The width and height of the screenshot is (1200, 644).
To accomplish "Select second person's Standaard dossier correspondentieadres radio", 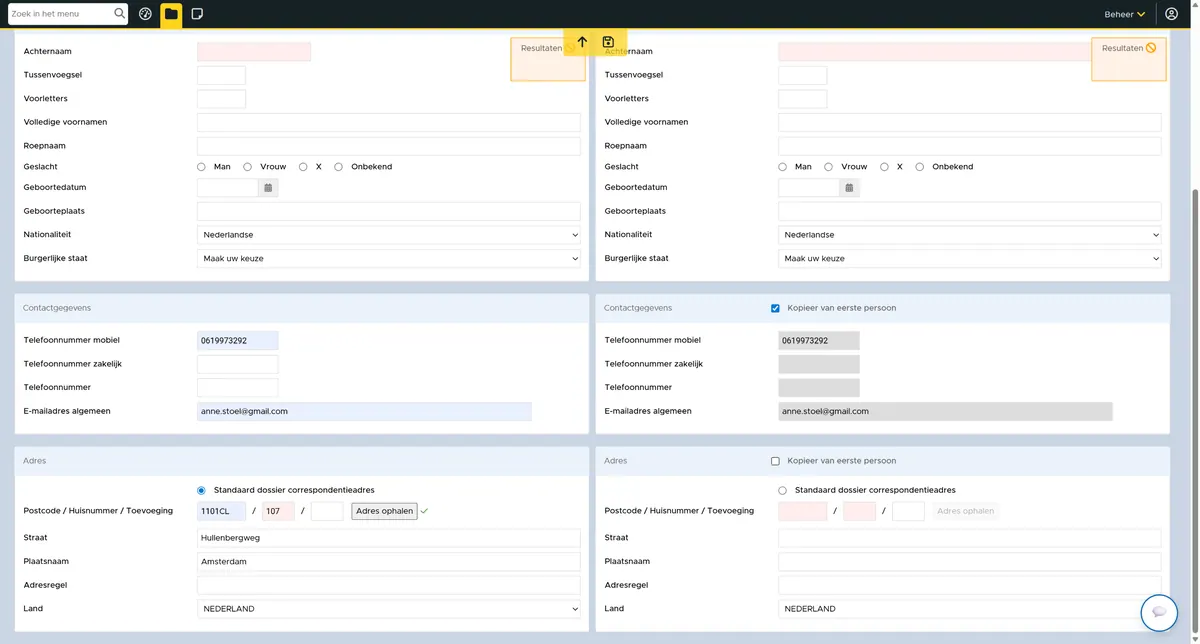I will (x=782, y=490).
